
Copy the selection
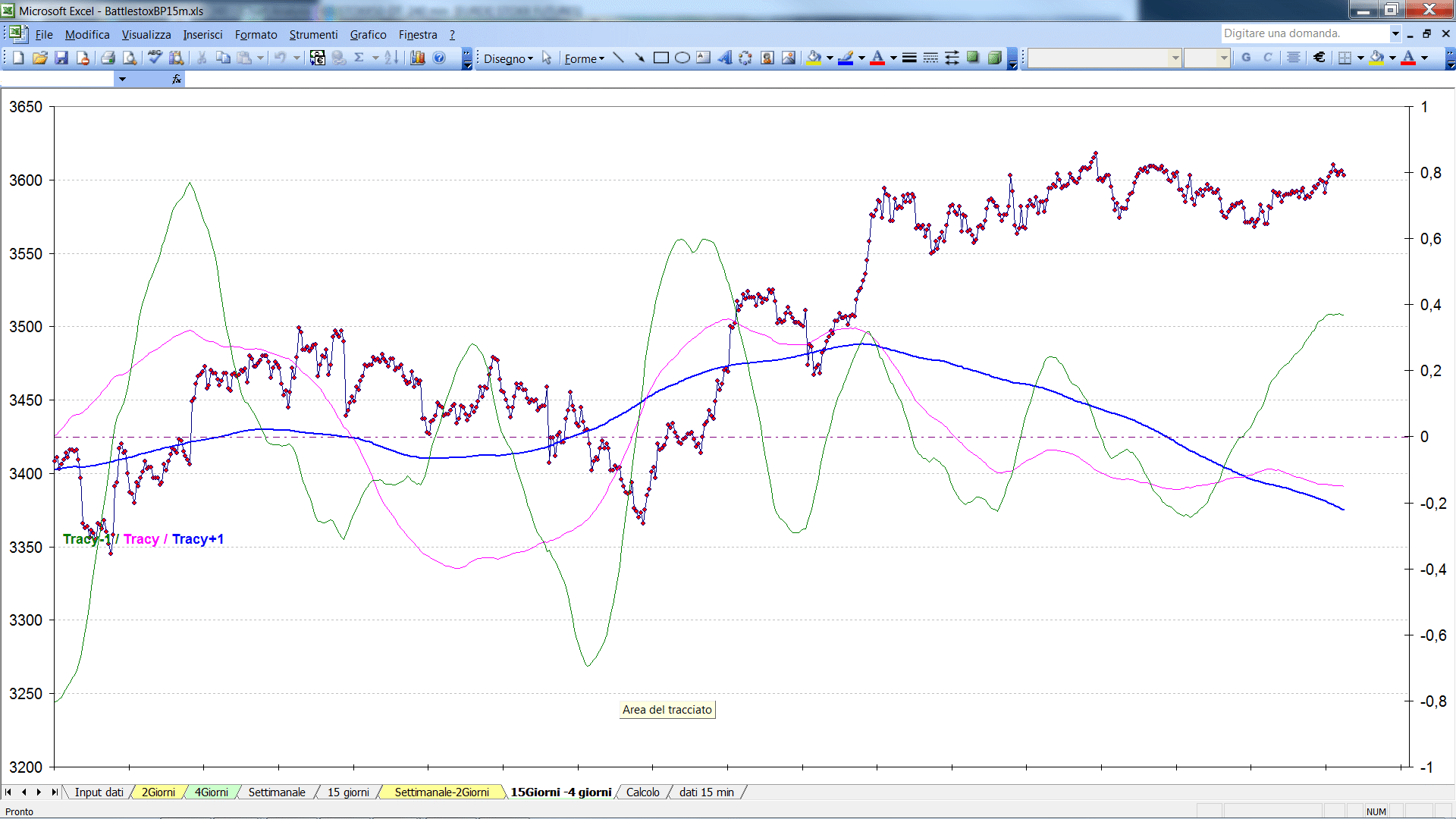223,58
